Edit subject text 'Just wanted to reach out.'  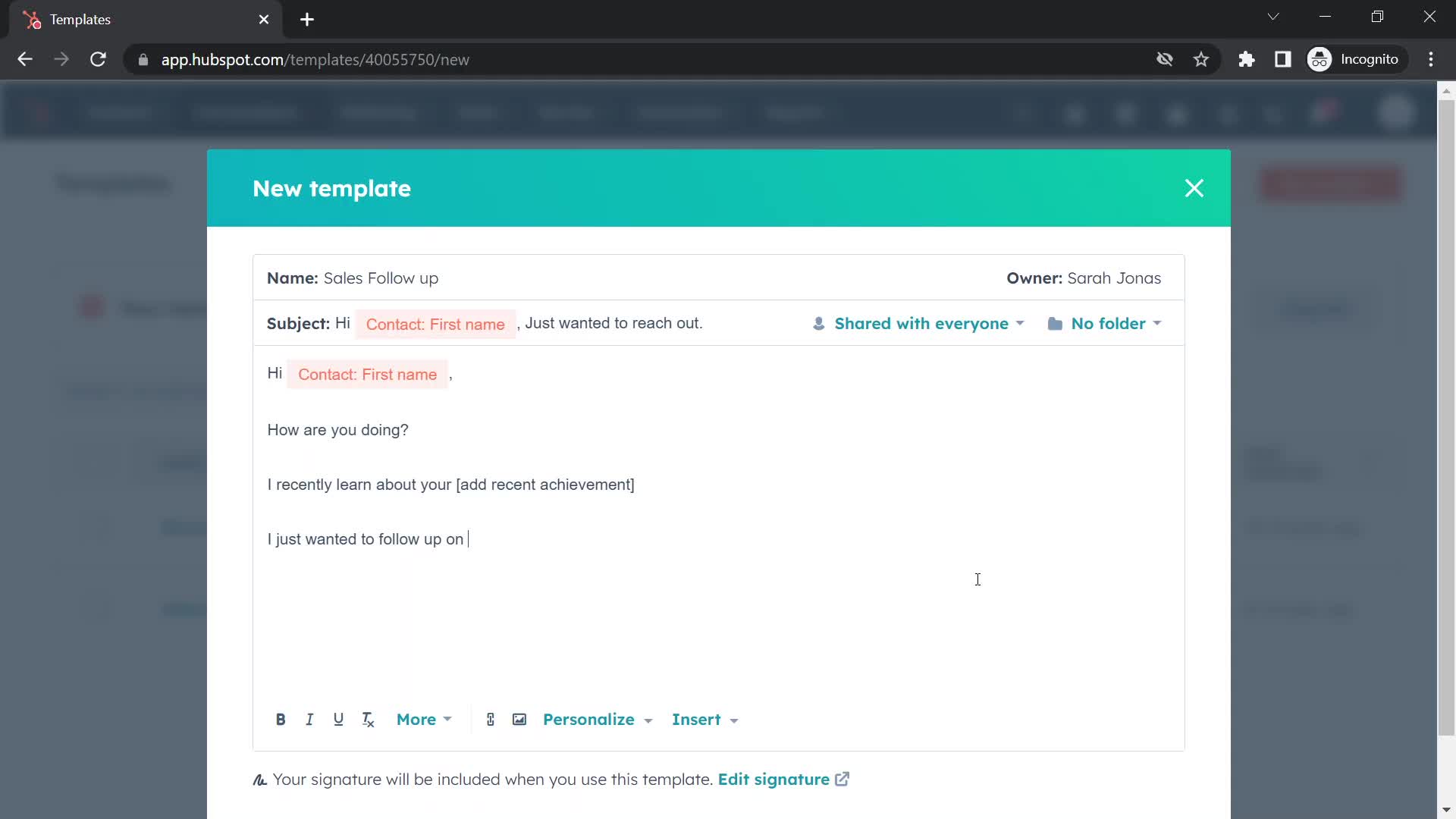(613, 323)
